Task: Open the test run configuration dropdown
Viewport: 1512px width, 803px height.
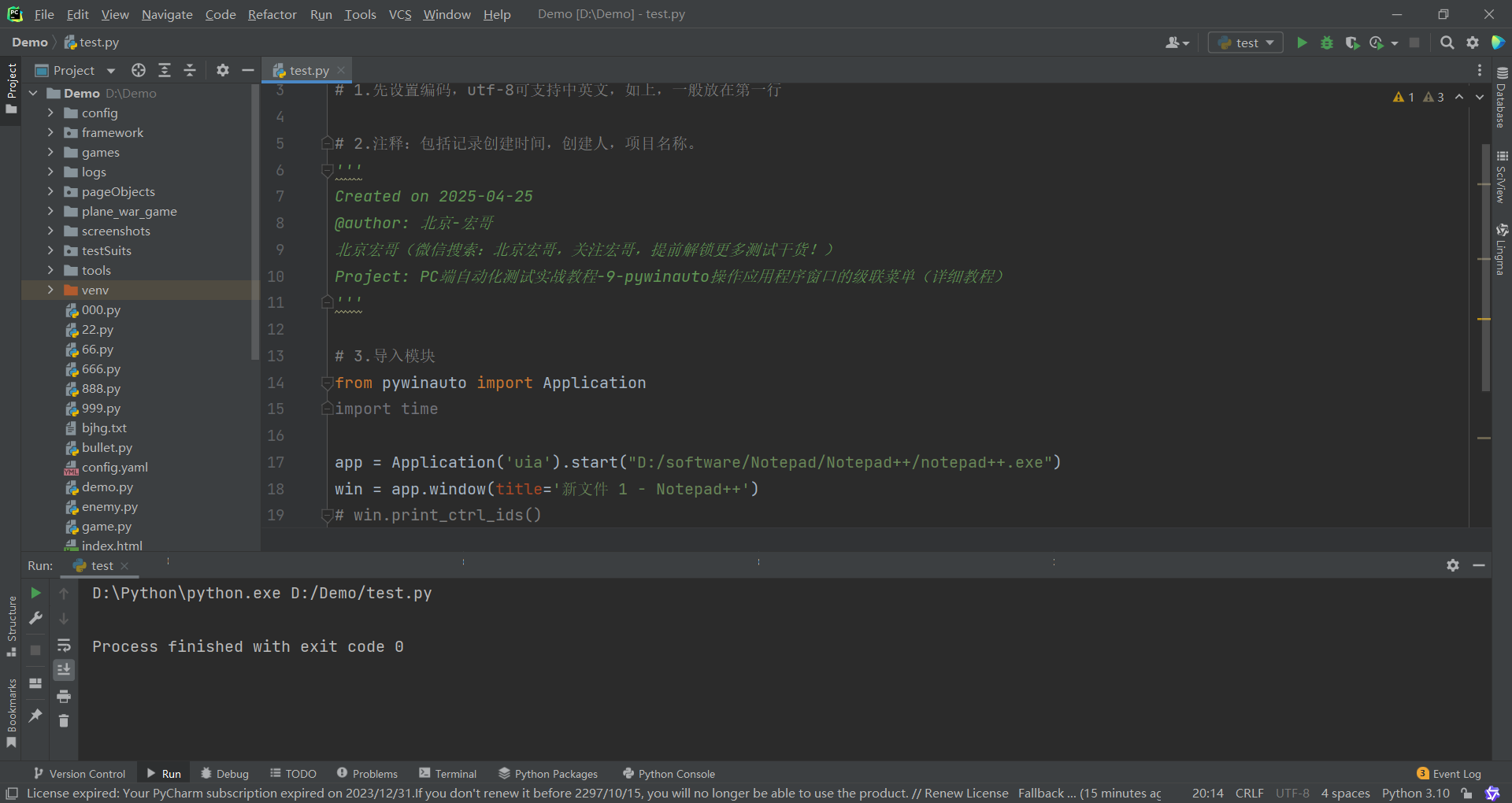Action: click(1246, 43)
